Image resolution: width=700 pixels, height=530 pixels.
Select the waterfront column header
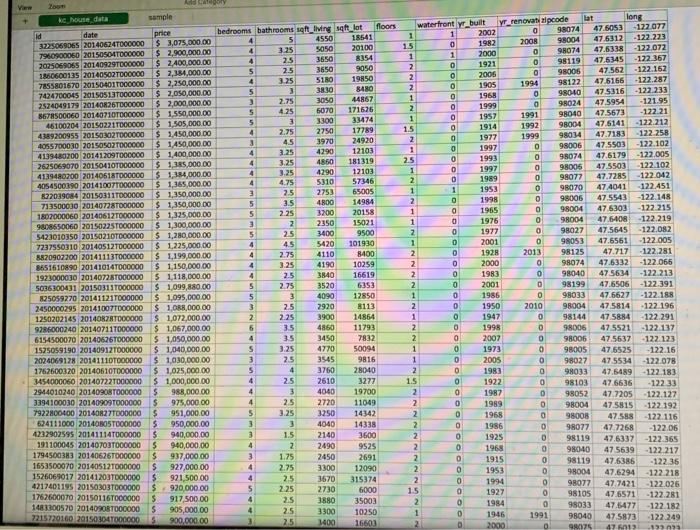tap(436, 25)
